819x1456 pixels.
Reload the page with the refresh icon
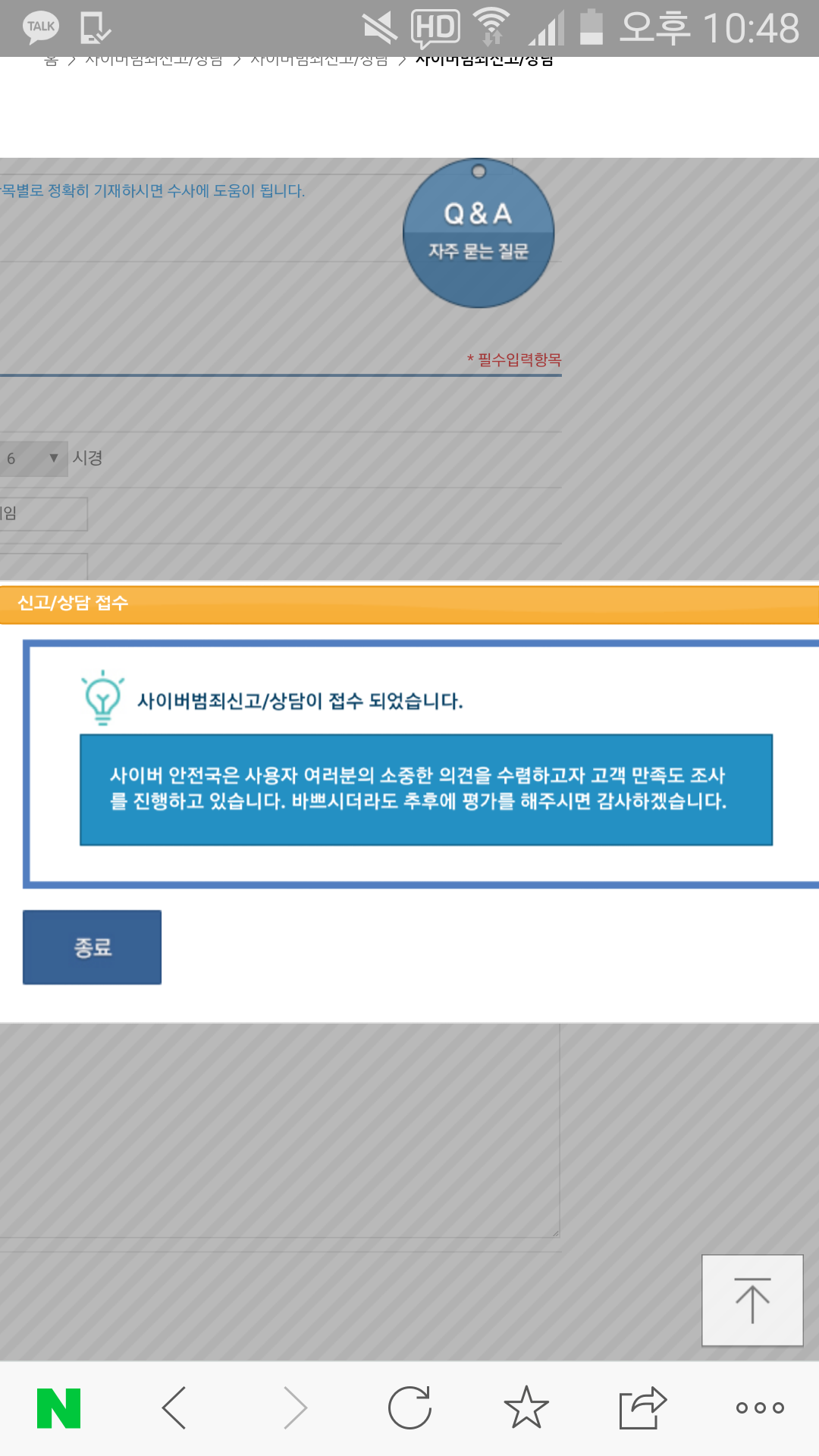(x=409, y=1408)
